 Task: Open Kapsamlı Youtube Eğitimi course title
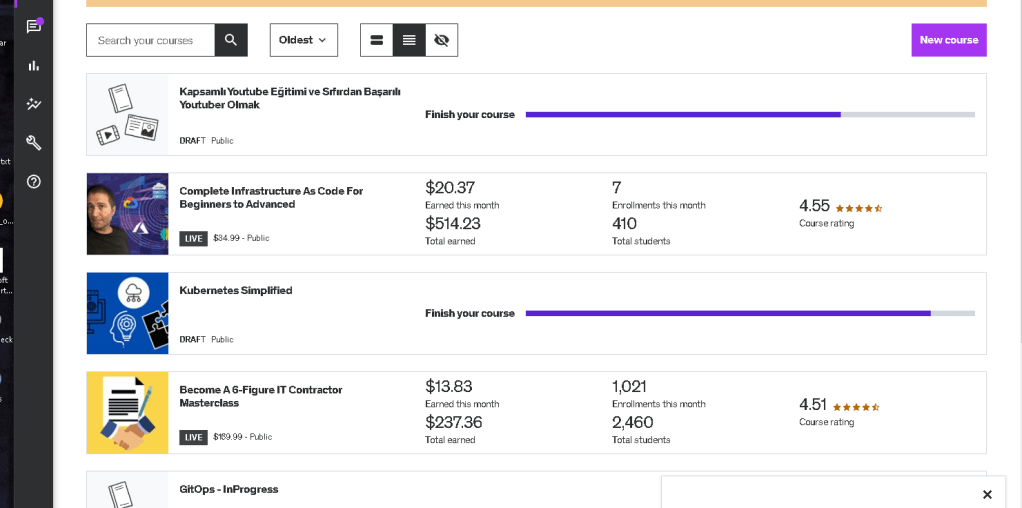[290, 98]
